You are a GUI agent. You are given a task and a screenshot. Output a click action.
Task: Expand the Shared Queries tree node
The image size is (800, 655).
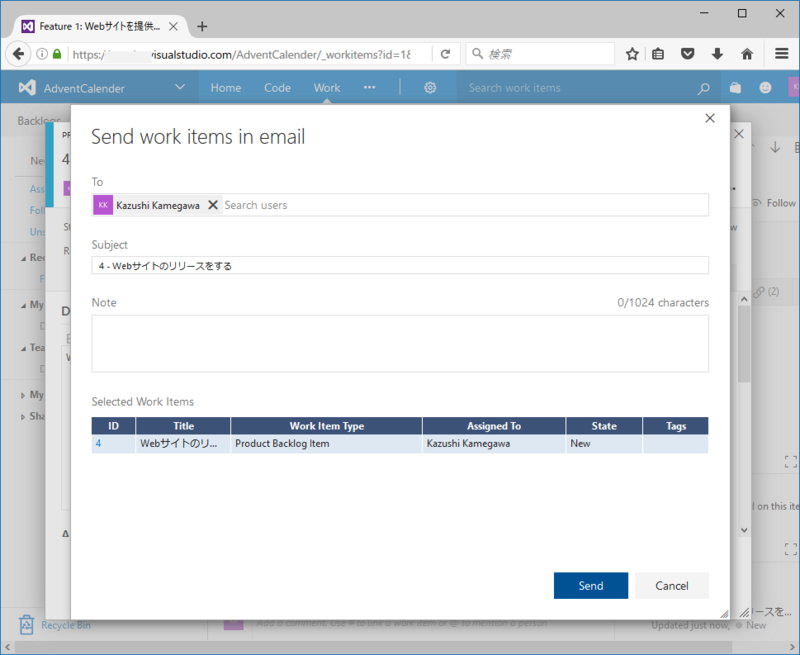(23, 417)
